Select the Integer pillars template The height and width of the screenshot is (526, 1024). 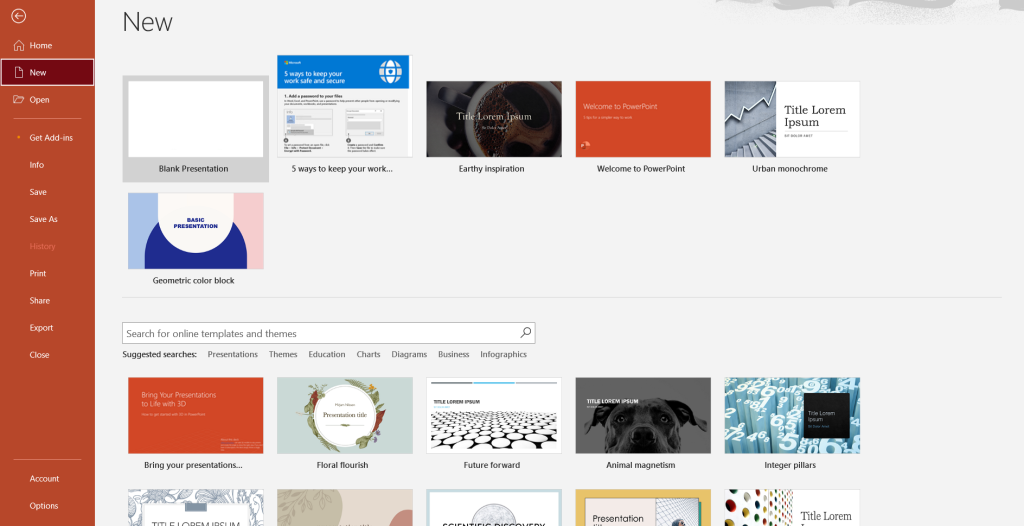click(792, 415)
